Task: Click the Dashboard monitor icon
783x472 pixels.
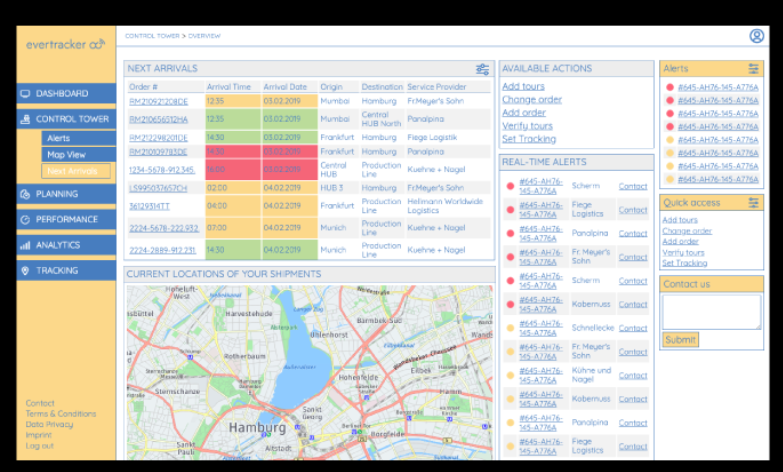Action: [x=25, y=93]
